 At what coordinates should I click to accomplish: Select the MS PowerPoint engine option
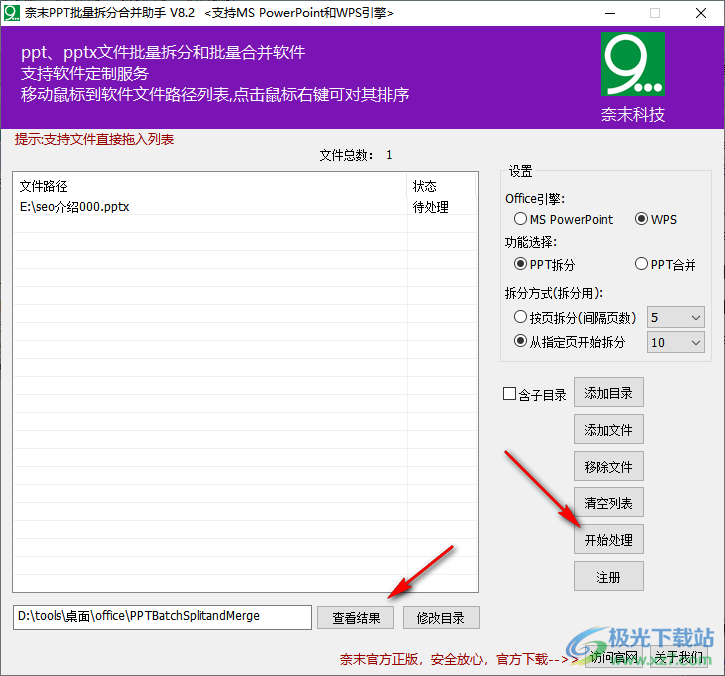(x=563, y=219)
